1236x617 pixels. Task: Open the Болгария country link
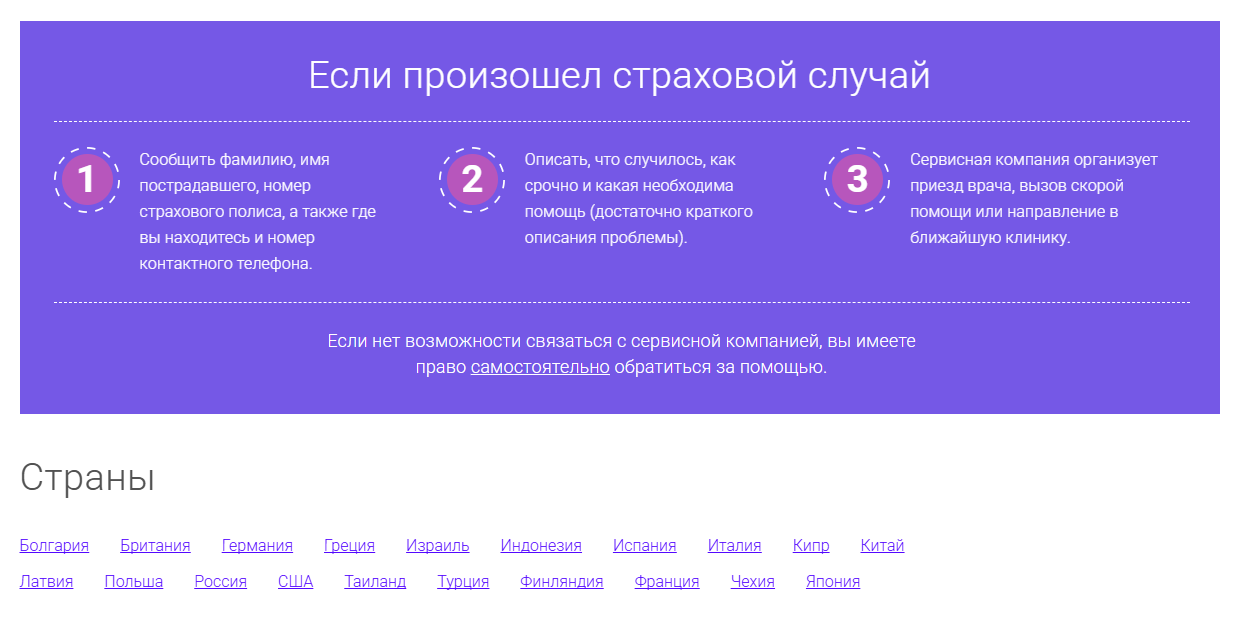(x=54, y=545)
